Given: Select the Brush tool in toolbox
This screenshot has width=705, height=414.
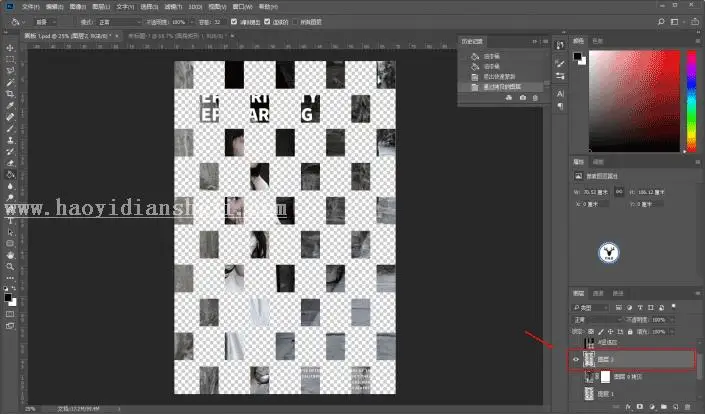Looking at the screenshot, I should click(10, 129).
